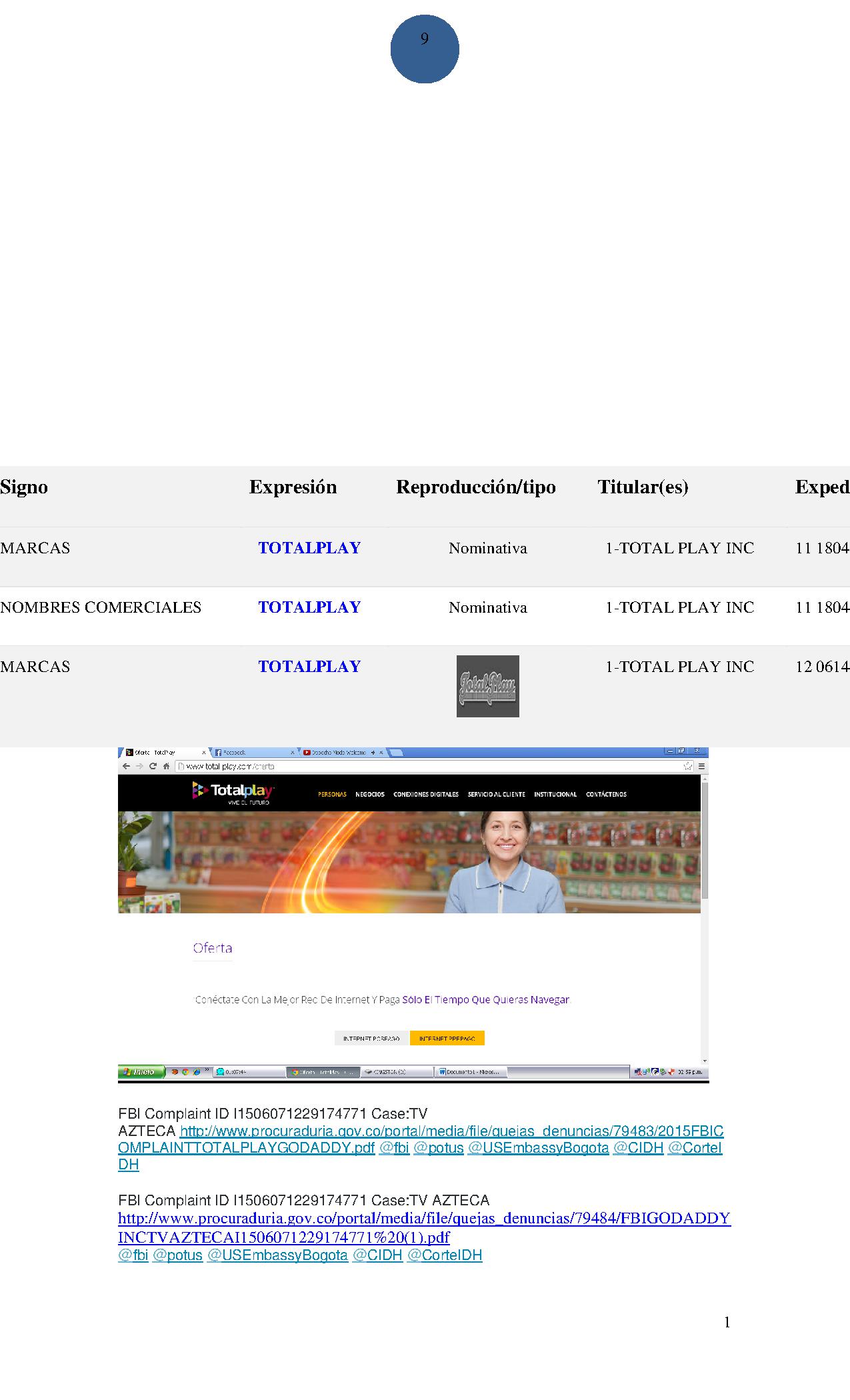Launch Firefox from the quick launch bar

pyautogui.click(x=175, y=1072)
